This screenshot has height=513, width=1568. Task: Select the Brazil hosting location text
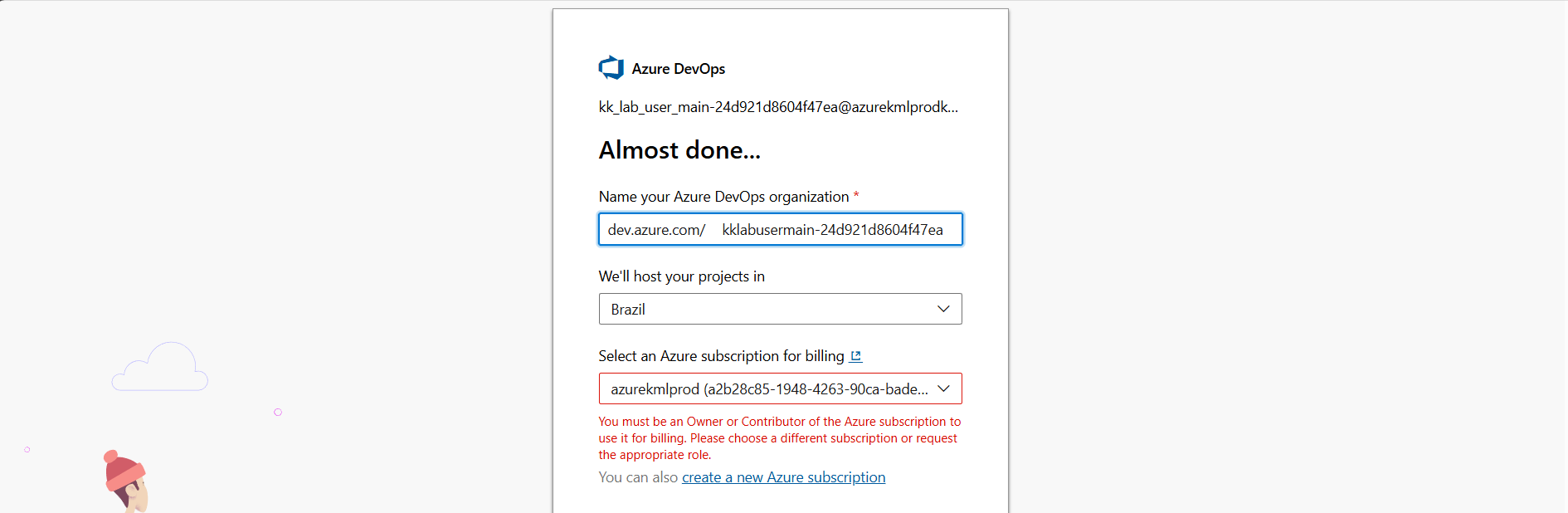[628, 310]
